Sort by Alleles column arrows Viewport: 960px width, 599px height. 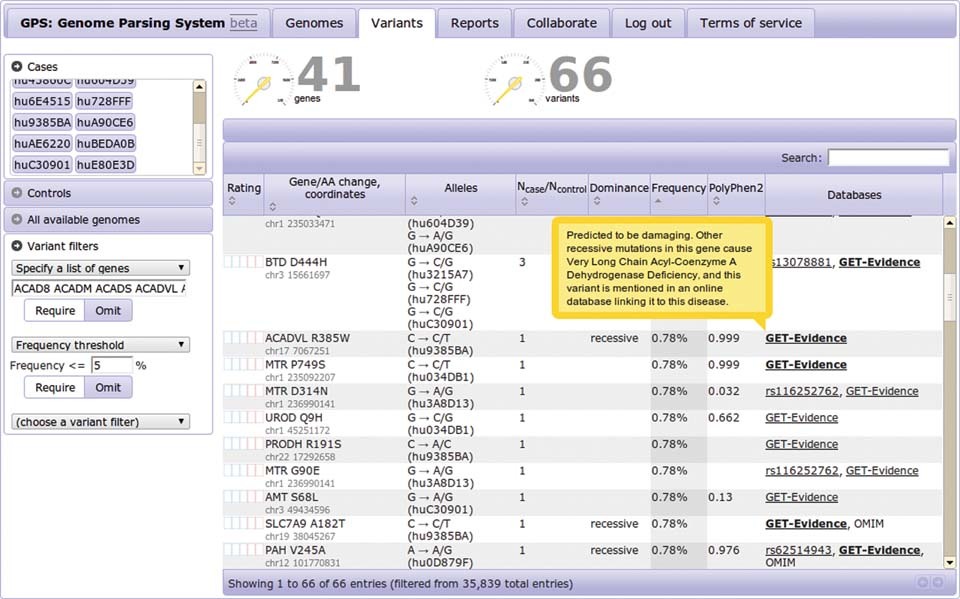pos(414,201)
